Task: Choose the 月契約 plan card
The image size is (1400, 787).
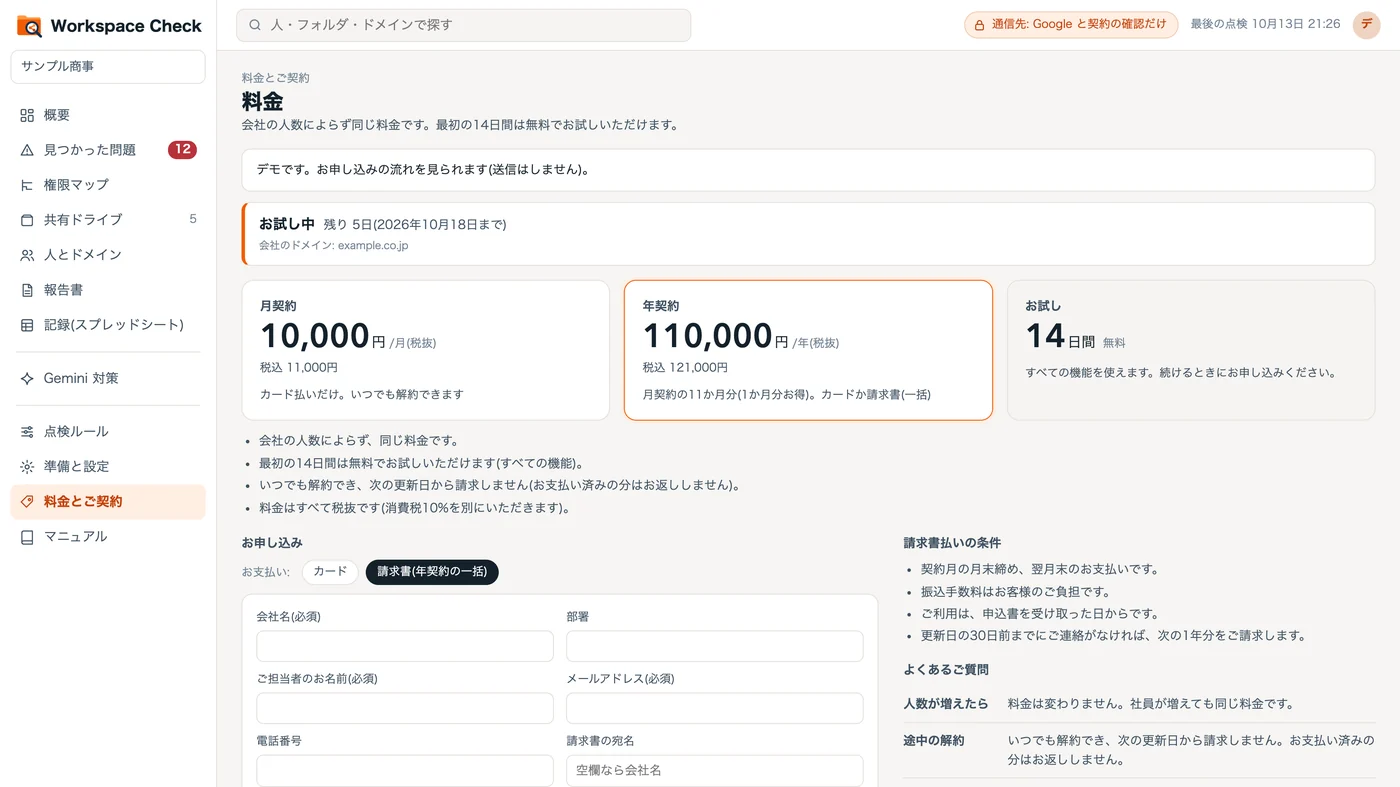Action: click(426, 350)
